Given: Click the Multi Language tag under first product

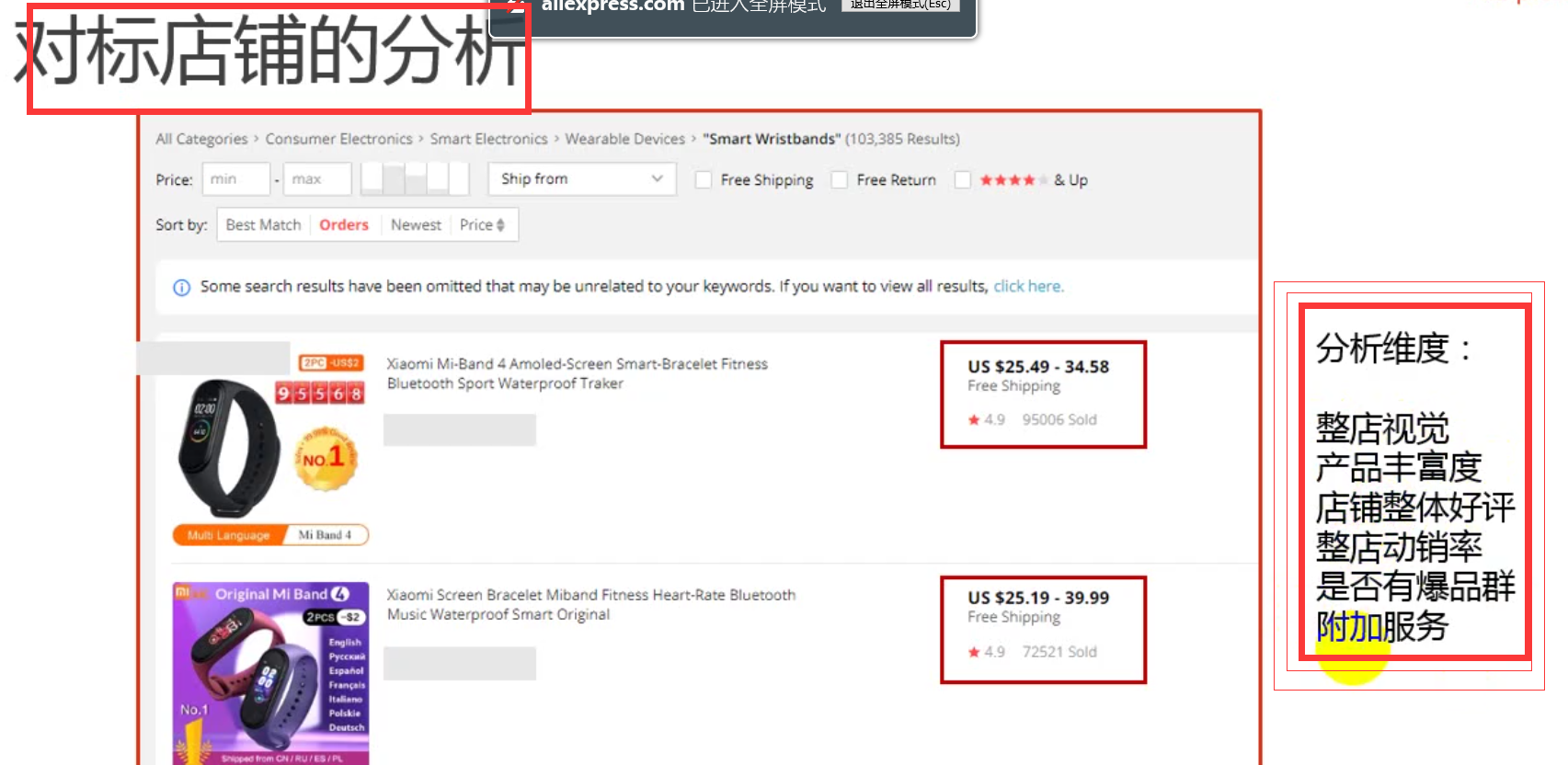Looking at the screenshot, I should tap(228, 535).
